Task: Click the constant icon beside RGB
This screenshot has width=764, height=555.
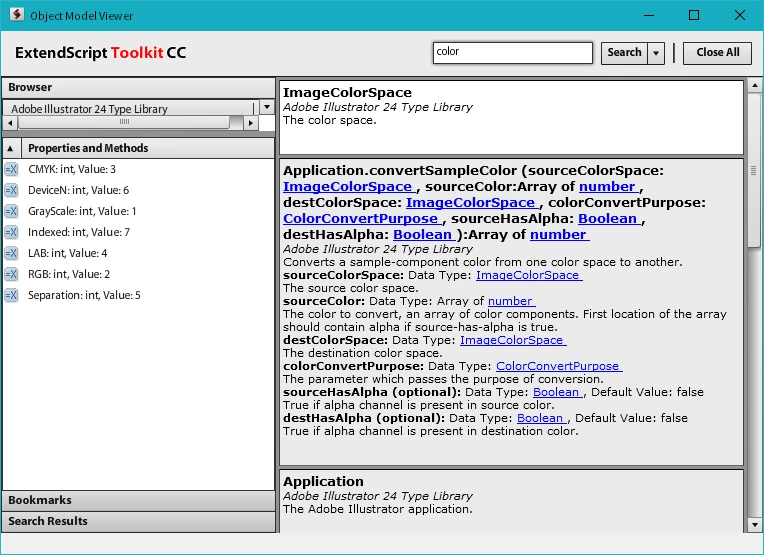Action: [x=11, y=274]
